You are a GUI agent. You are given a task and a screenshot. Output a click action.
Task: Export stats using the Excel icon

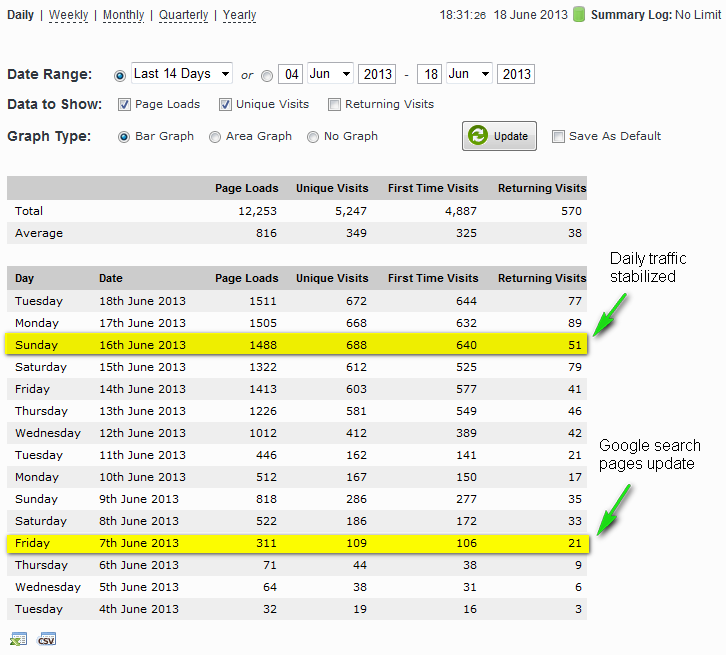pyautogui.click(x=19, y=639)
